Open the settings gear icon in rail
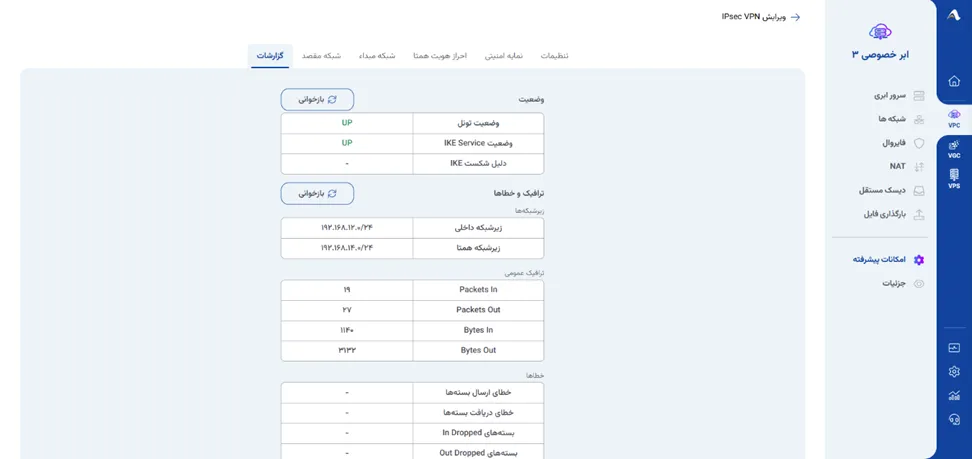This screenshot has height=459, width=972. 954,372
